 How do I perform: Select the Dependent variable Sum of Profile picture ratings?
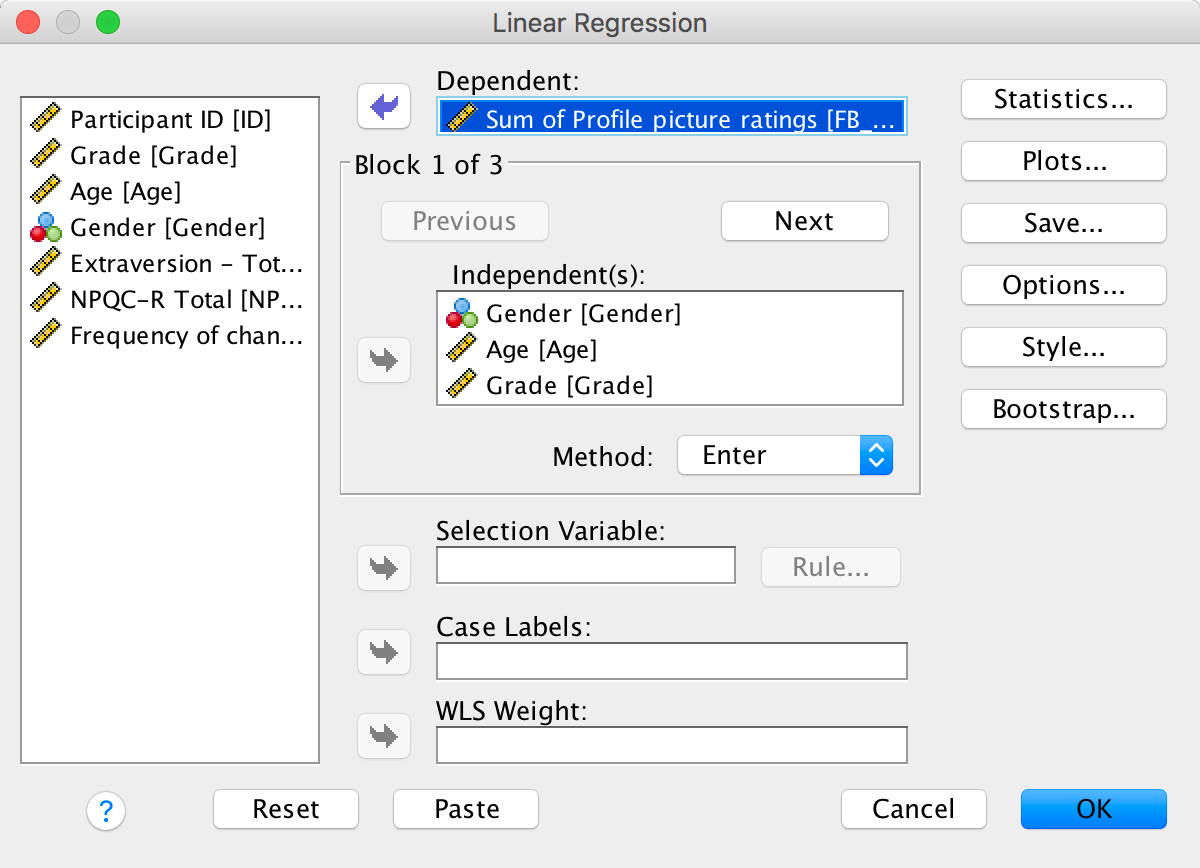[x=672, y=118]
